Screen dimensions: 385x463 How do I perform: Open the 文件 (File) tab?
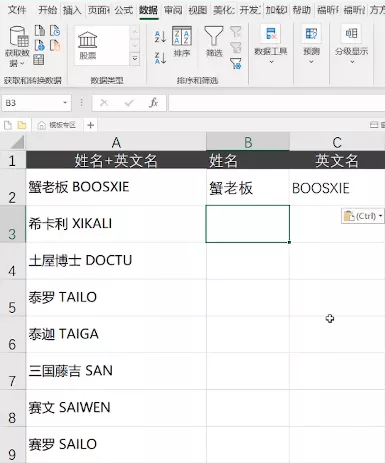(17, 10)
